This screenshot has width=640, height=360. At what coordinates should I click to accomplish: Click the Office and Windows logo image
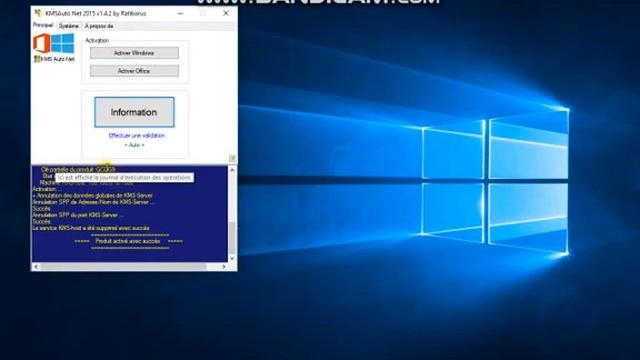[x=54, y=44]
